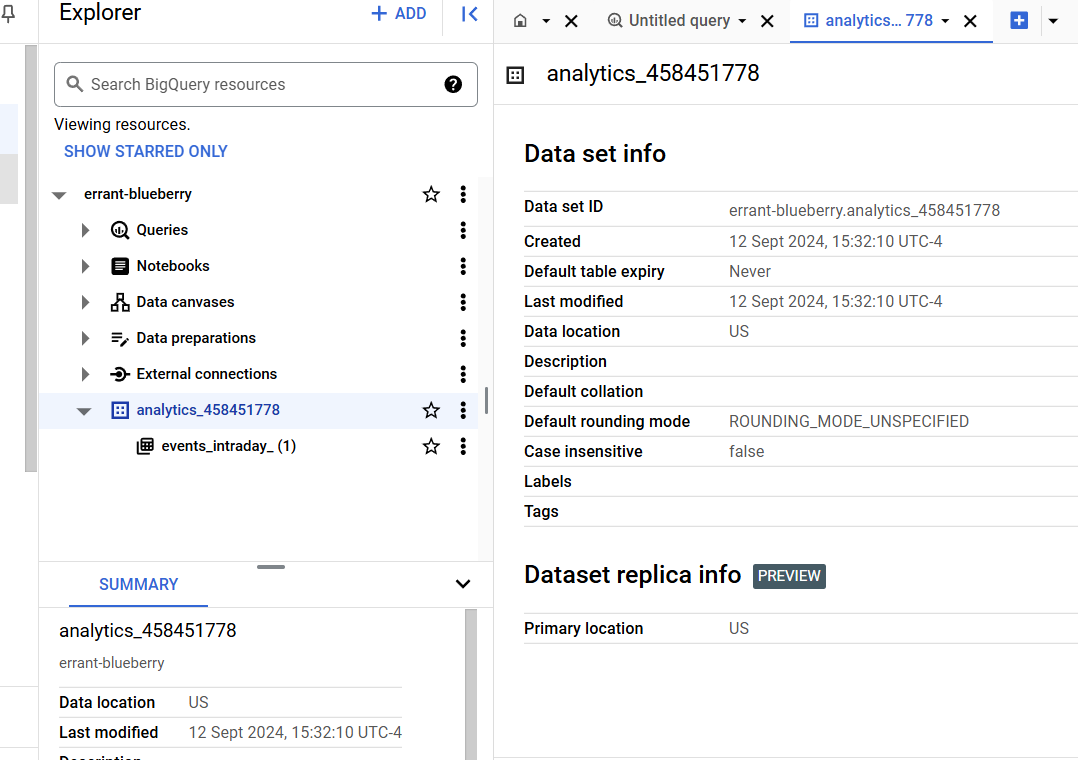This screenshot has width=1078, height=760.
Task: Expand the External connections node
Action: click(85, 374)
